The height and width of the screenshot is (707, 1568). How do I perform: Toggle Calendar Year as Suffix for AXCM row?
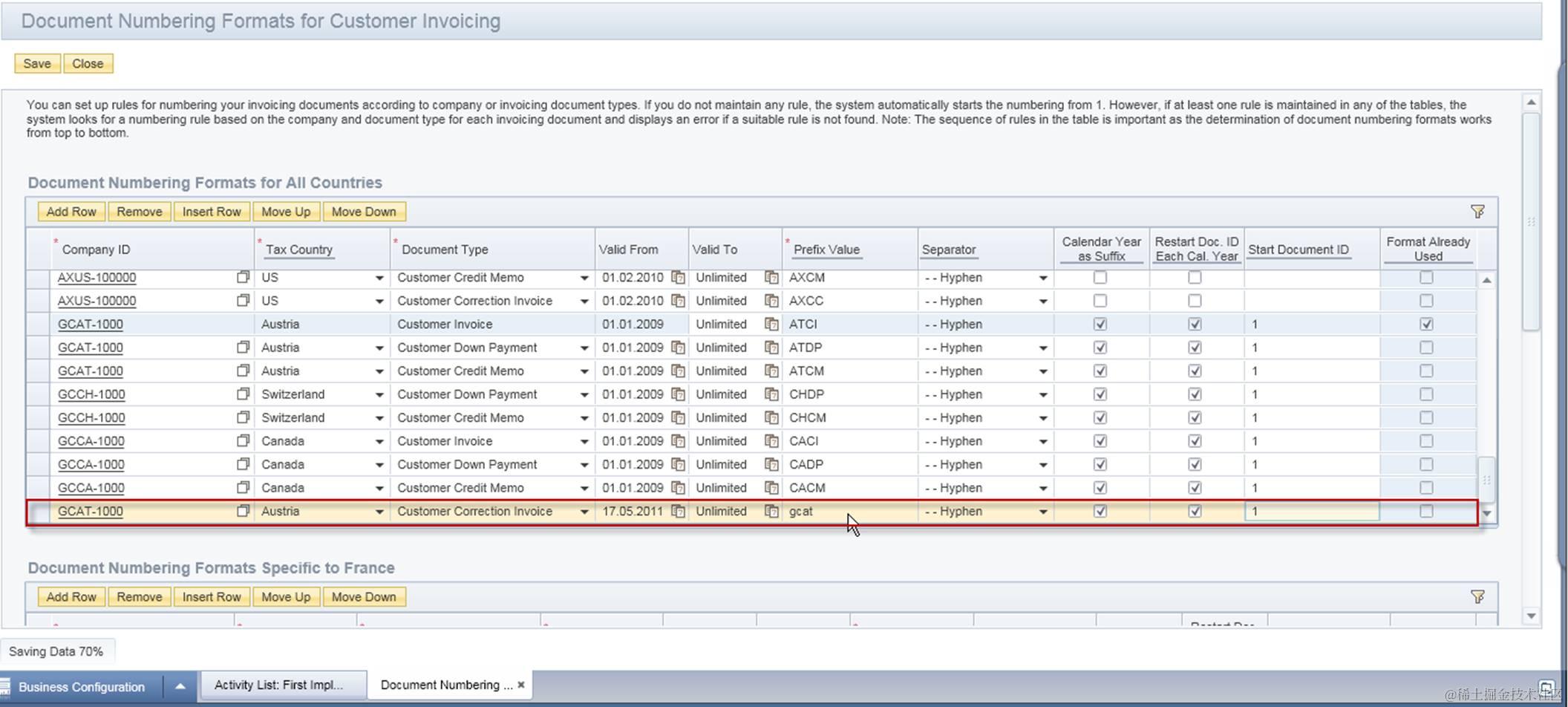[1100, 277]
